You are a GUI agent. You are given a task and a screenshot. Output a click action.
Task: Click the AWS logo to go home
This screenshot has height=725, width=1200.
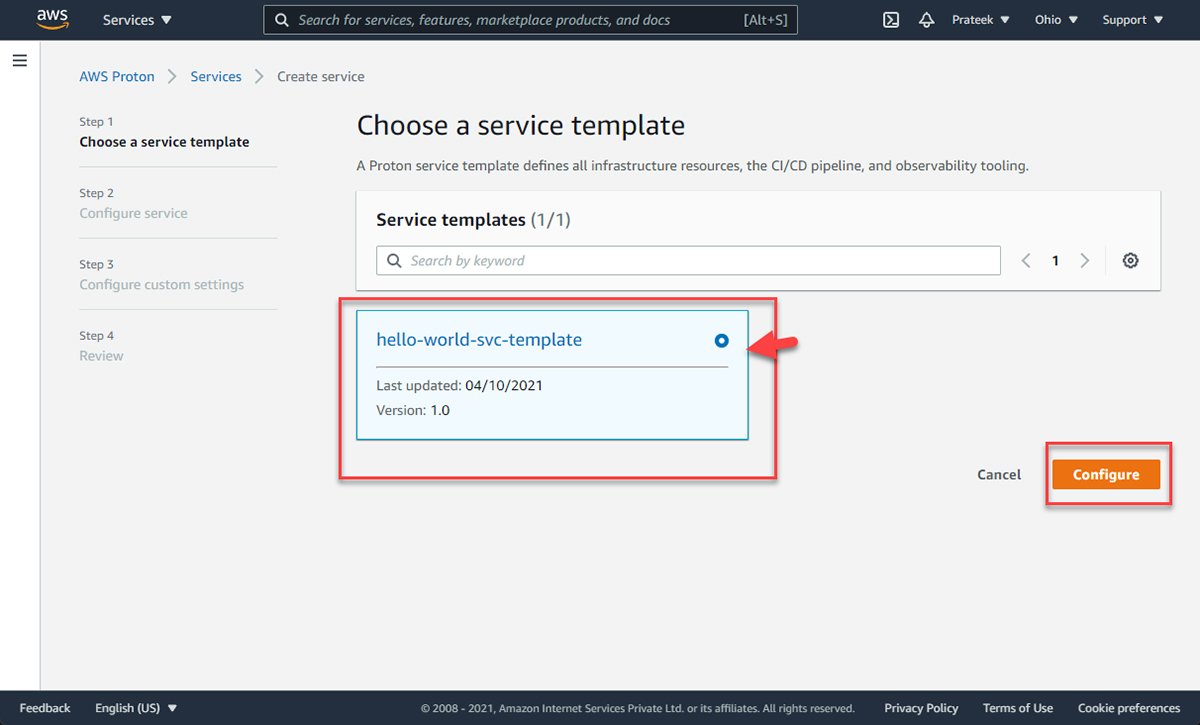(x=52, y=19)
